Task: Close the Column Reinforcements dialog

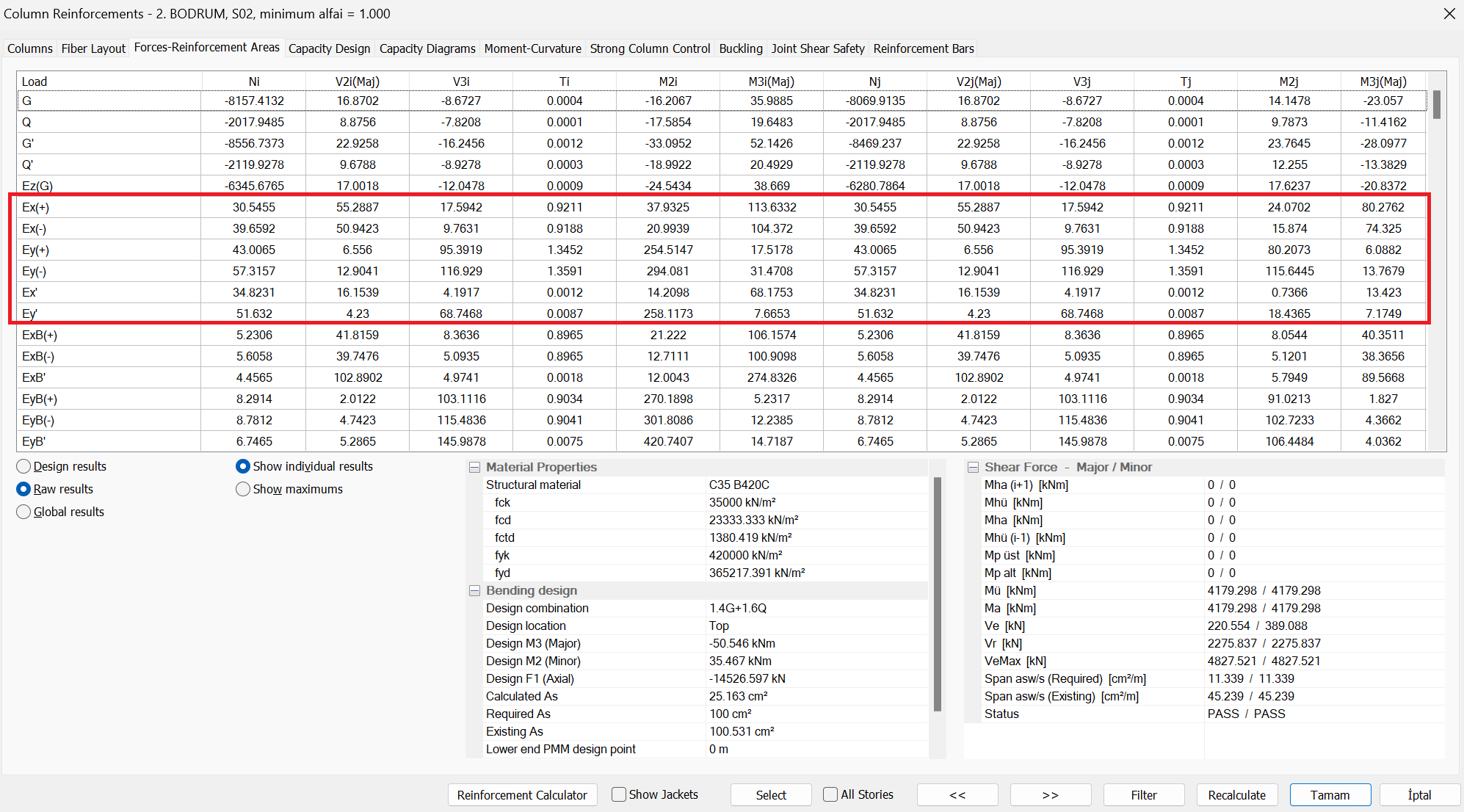Action: pyautogui.click(x=1449, y=14)
